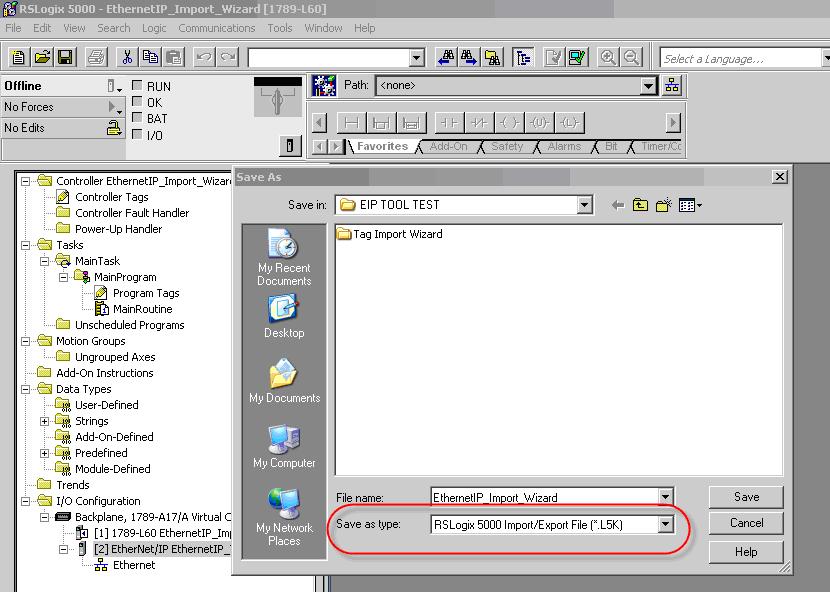
Task: Open the File name dropdown arrow
Action: pyautogui.click(x=665, y=497)
